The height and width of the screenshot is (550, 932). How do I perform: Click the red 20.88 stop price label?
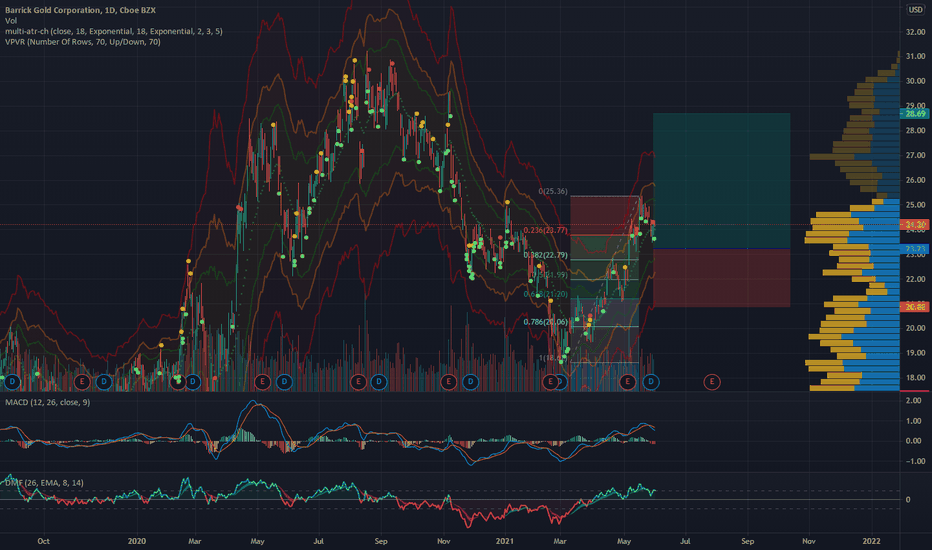915,307
